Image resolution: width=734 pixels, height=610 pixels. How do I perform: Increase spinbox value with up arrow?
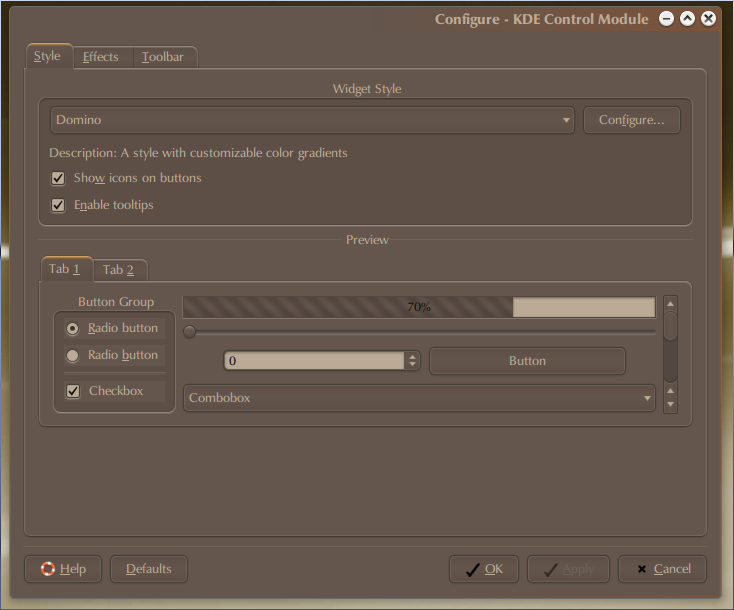[x=412, y=357]
